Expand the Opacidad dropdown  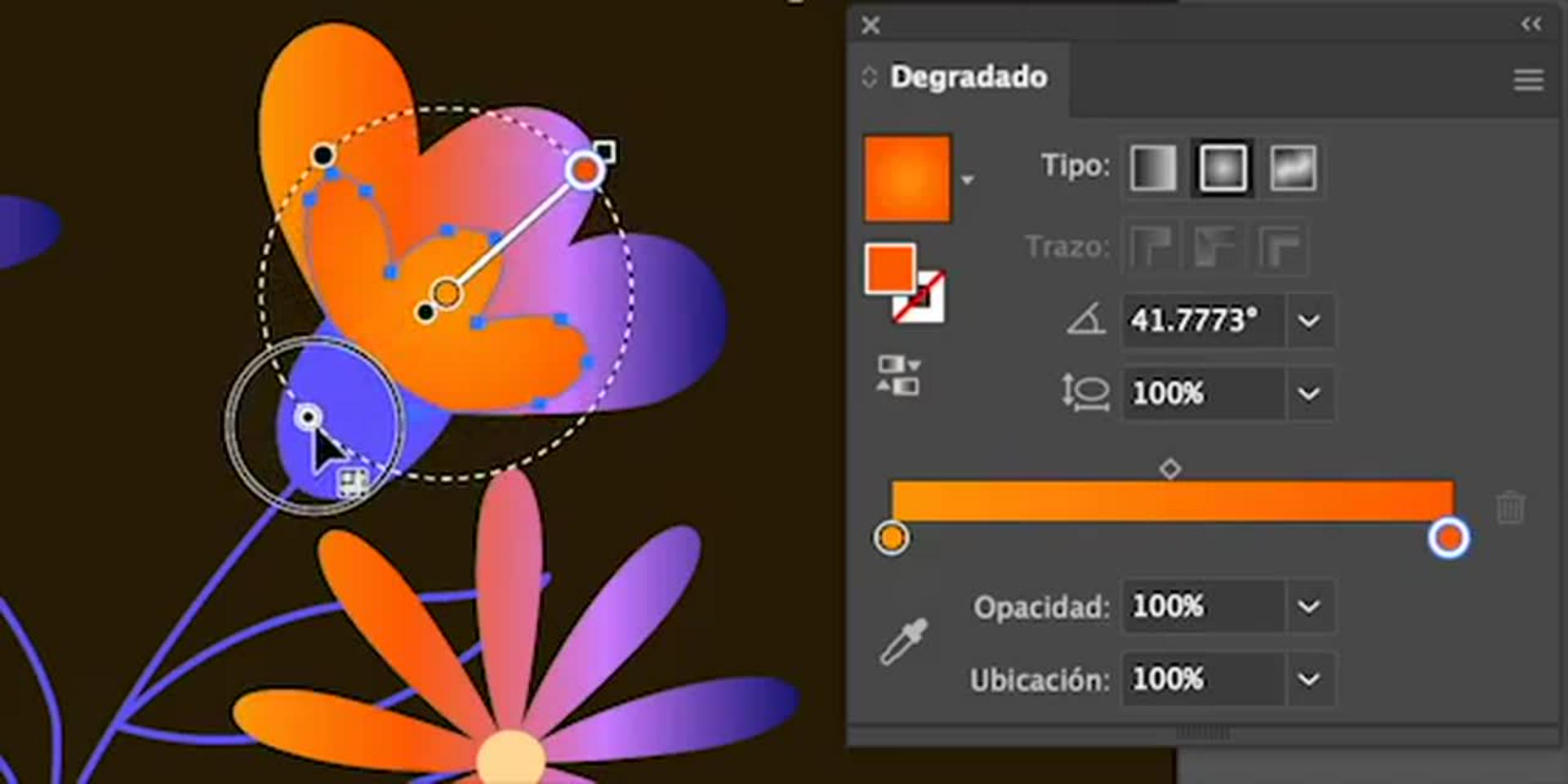(1308, 607)
